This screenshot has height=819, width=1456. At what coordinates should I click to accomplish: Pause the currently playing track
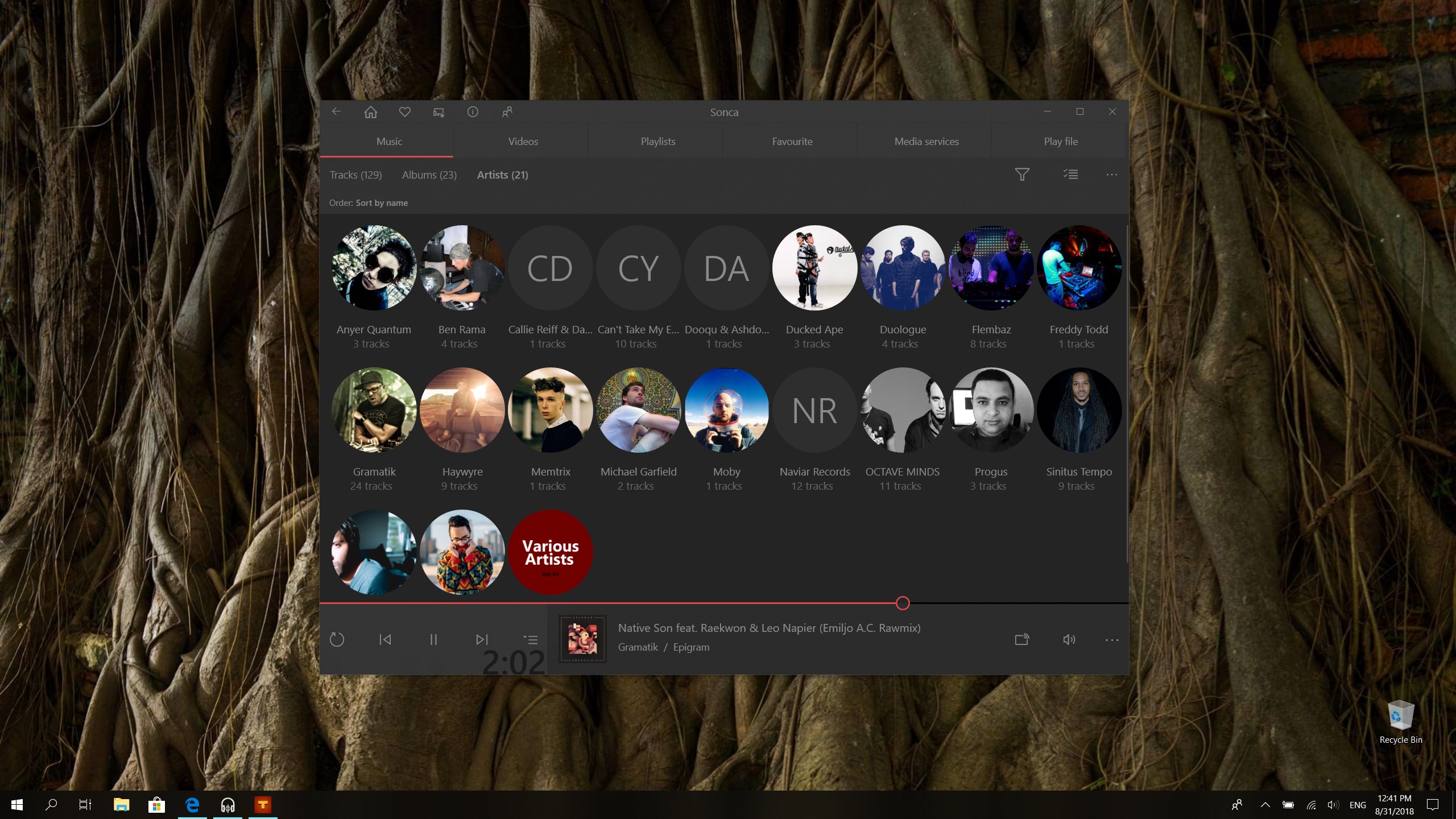(x=433, y=639)
